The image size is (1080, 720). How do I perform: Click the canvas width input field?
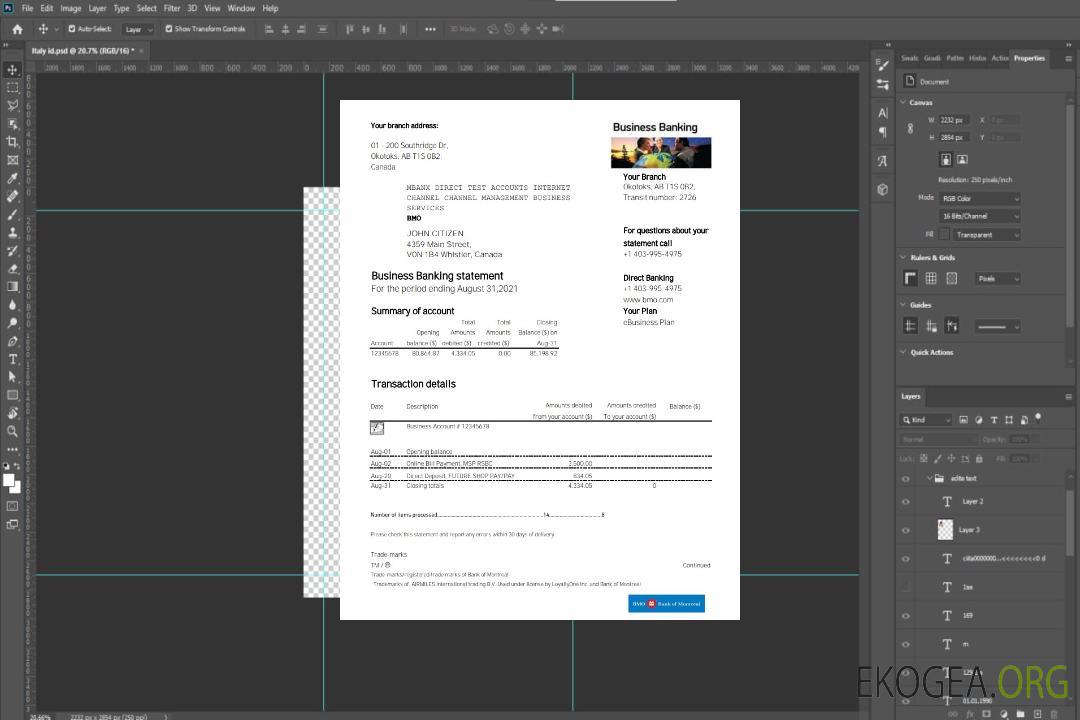954,120
